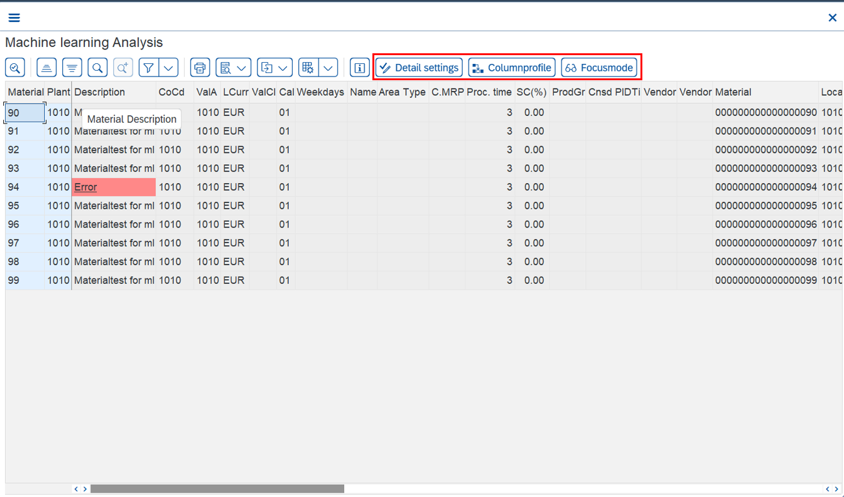The image size is (844, 497).
Task: Sort the table in descending order
Action: point(72,68)
